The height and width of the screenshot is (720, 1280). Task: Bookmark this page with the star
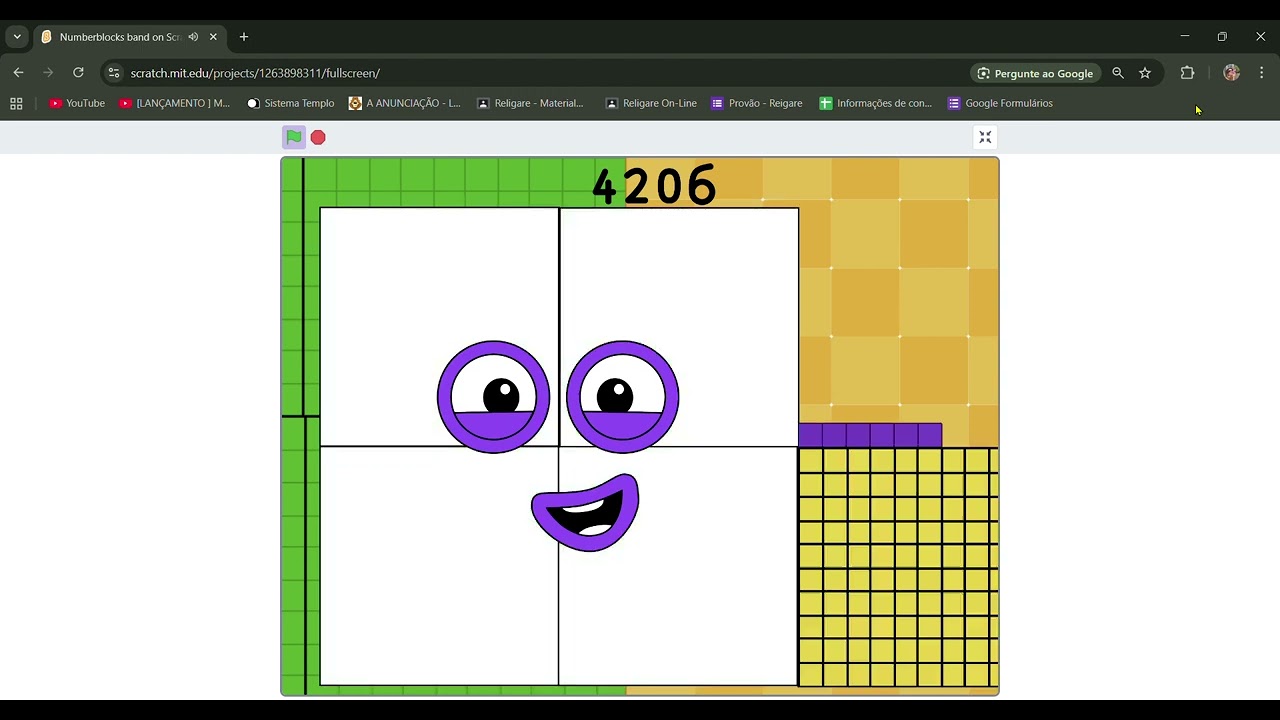point(1145,73)
